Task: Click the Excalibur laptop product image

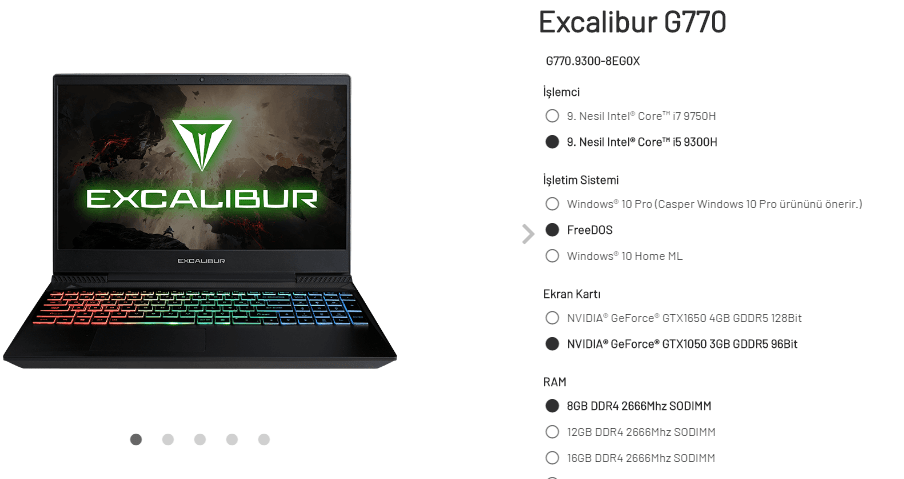Action: pos(200,221)
